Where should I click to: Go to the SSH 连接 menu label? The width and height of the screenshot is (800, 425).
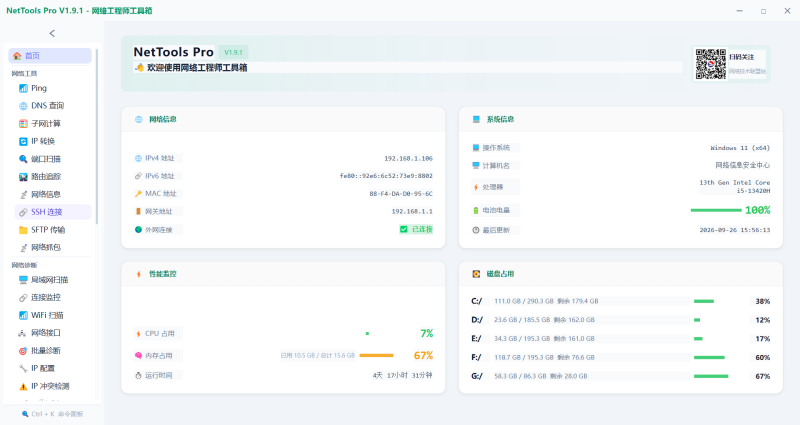pos(46,212)
